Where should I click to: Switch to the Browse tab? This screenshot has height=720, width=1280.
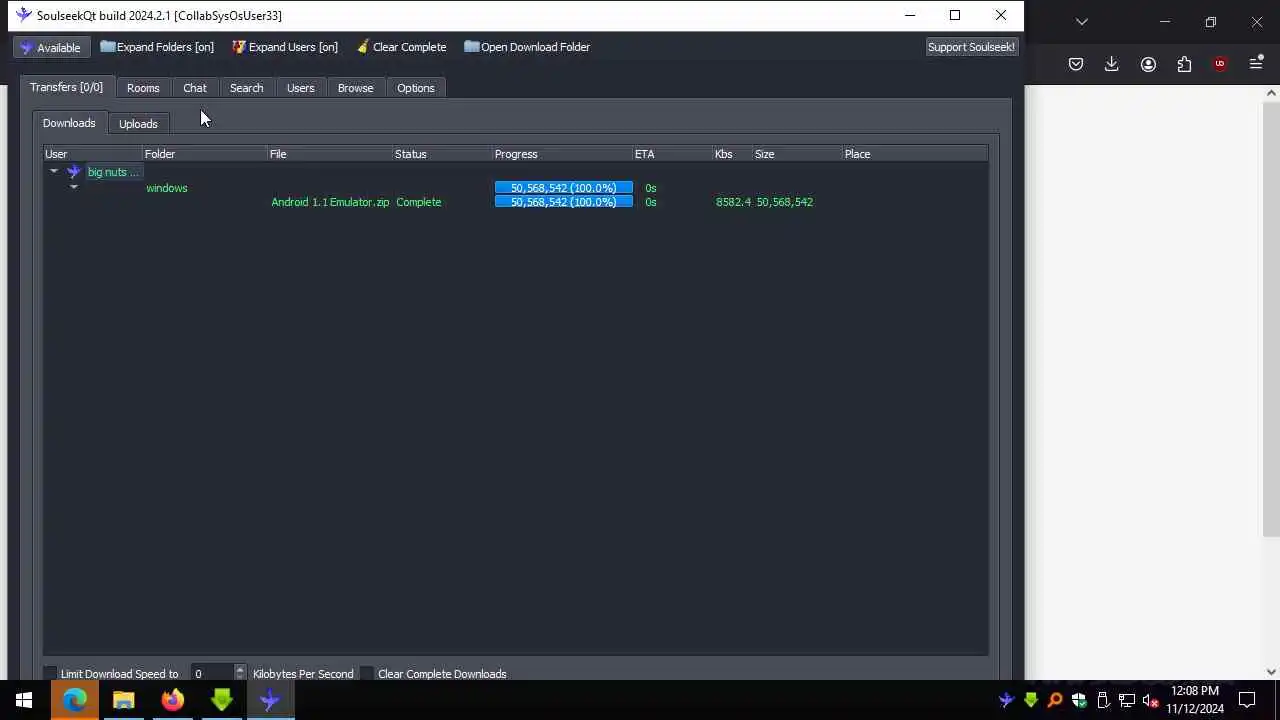click(x=355, y=88)
